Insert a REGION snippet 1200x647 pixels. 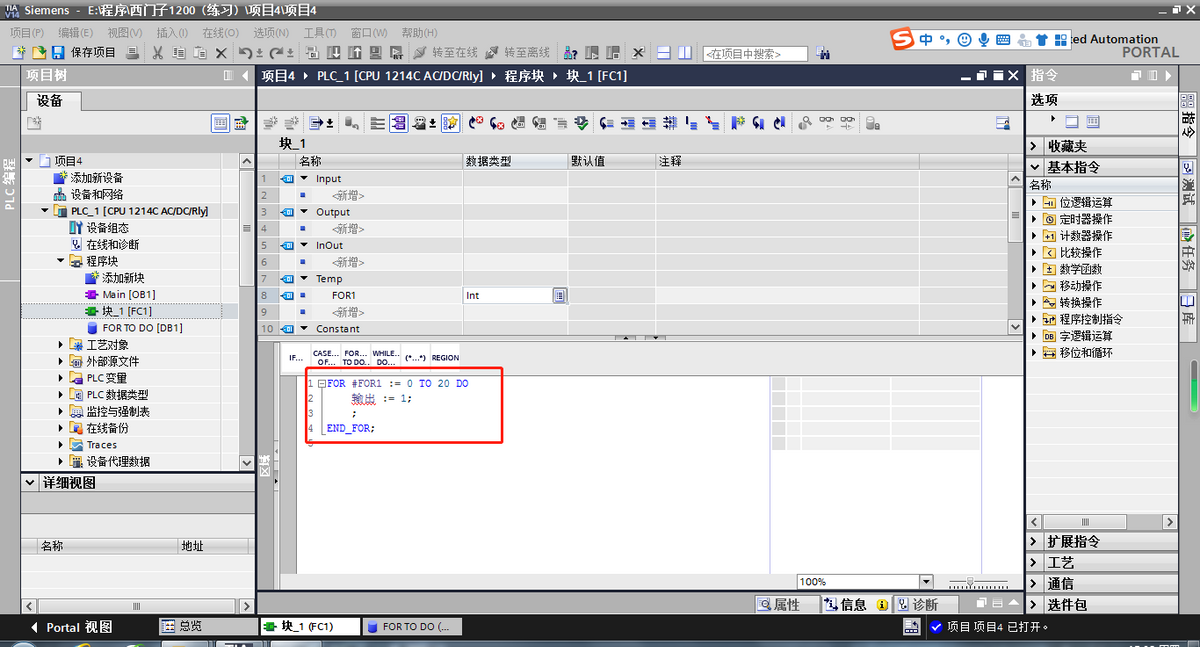point(445,357)
